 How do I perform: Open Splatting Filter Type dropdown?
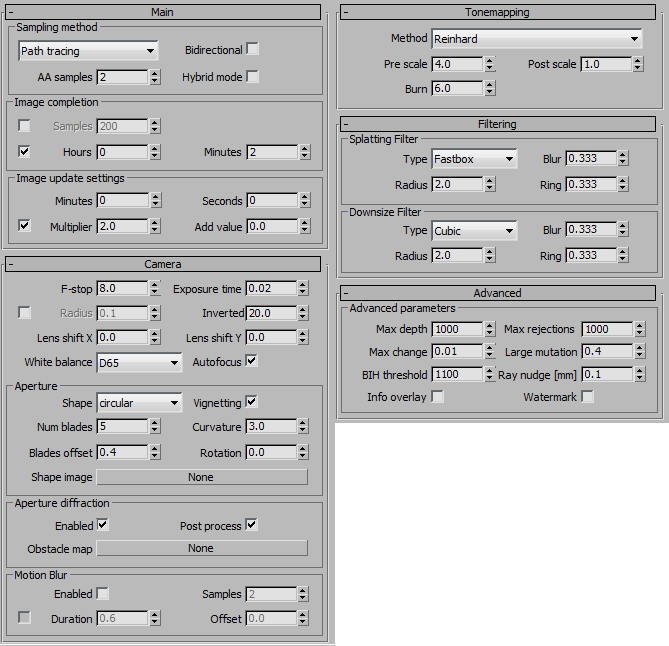coord(474,159)
